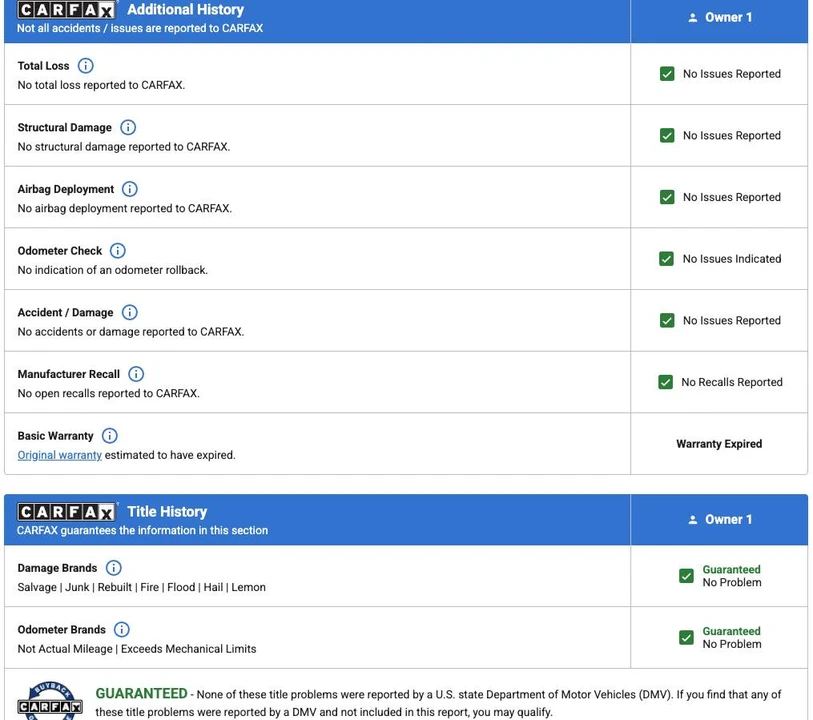Click the Manufacturer Recall row heading
The height and width of the screenshot is (720, 813).
coord(68,374)
